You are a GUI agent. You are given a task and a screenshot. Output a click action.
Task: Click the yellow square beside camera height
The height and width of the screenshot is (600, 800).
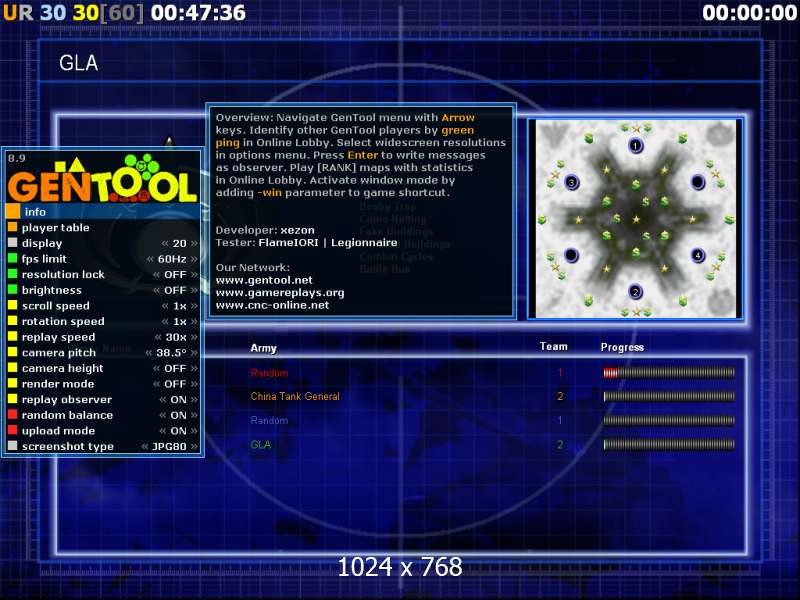13,368
